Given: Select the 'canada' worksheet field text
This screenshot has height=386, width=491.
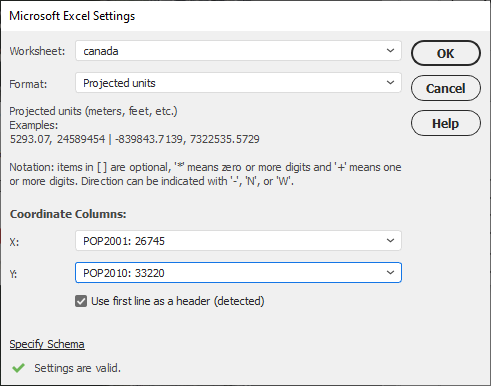Looking at the screenshot, I should (x=101, y=51).
